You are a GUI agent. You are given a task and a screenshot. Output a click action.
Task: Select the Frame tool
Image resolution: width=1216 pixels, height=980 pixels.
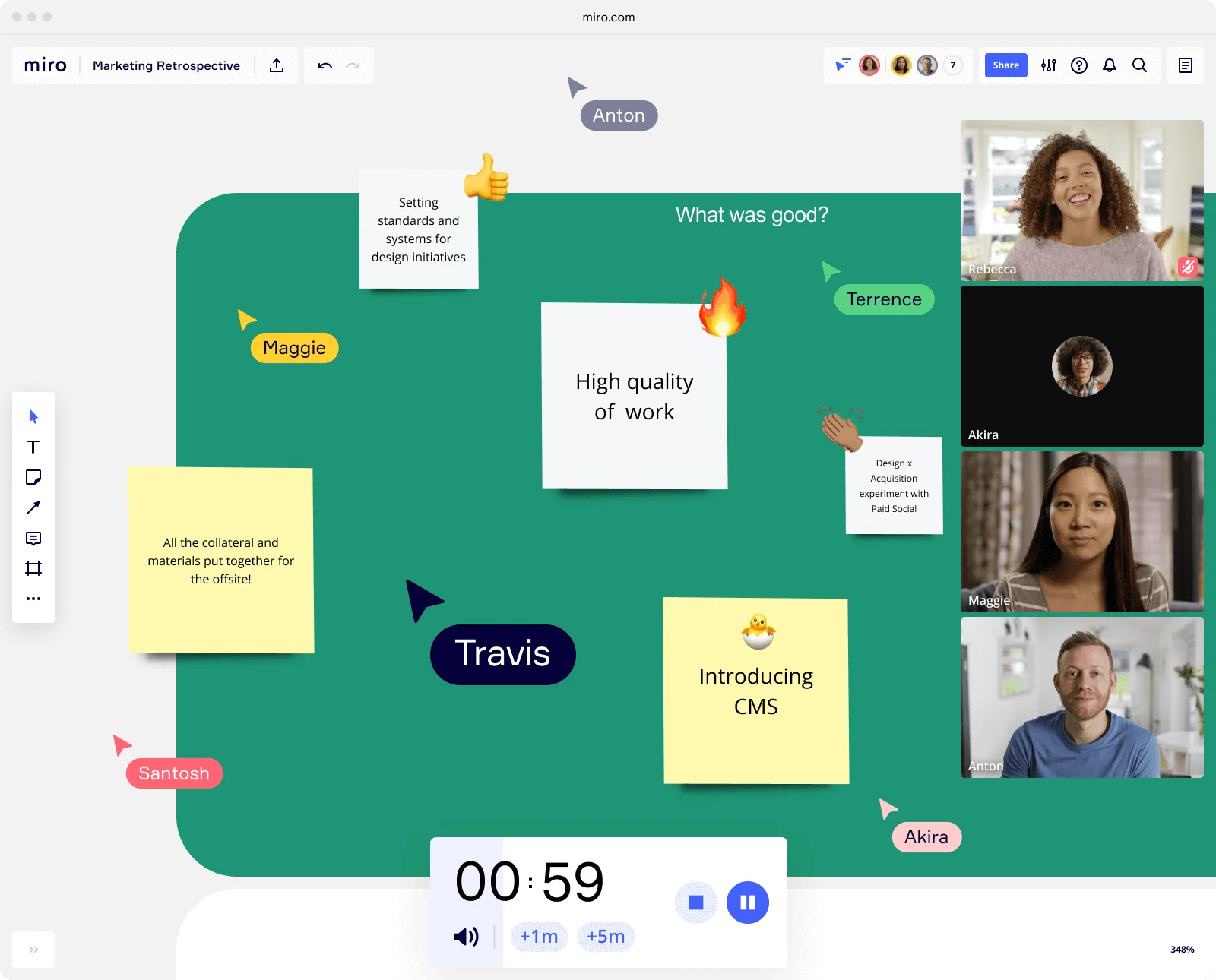33,568
